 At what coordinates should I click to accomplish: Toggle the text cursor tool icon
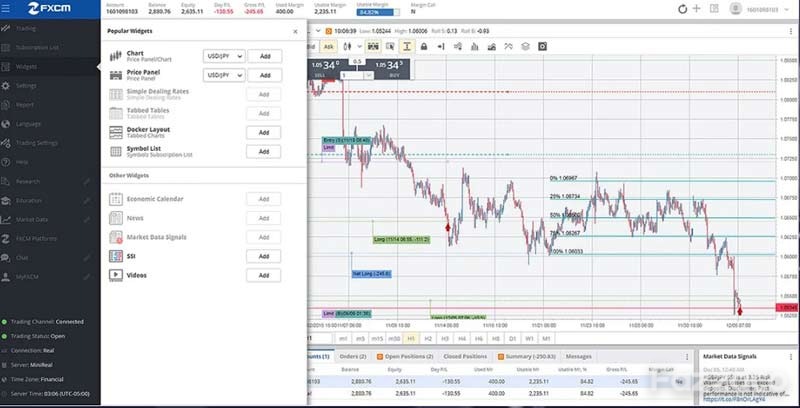[x=407, y=46]
